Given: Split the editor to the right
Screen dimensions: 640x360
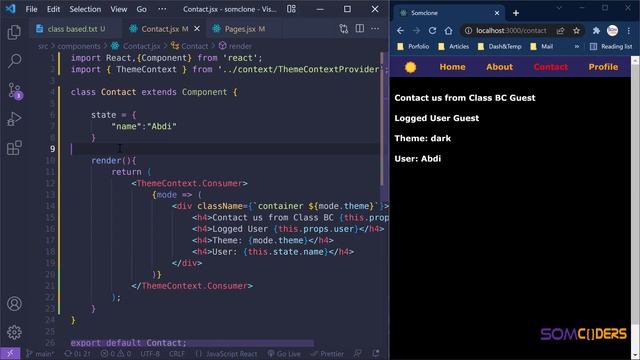Looking at the screenshot, I should (360, 29).
